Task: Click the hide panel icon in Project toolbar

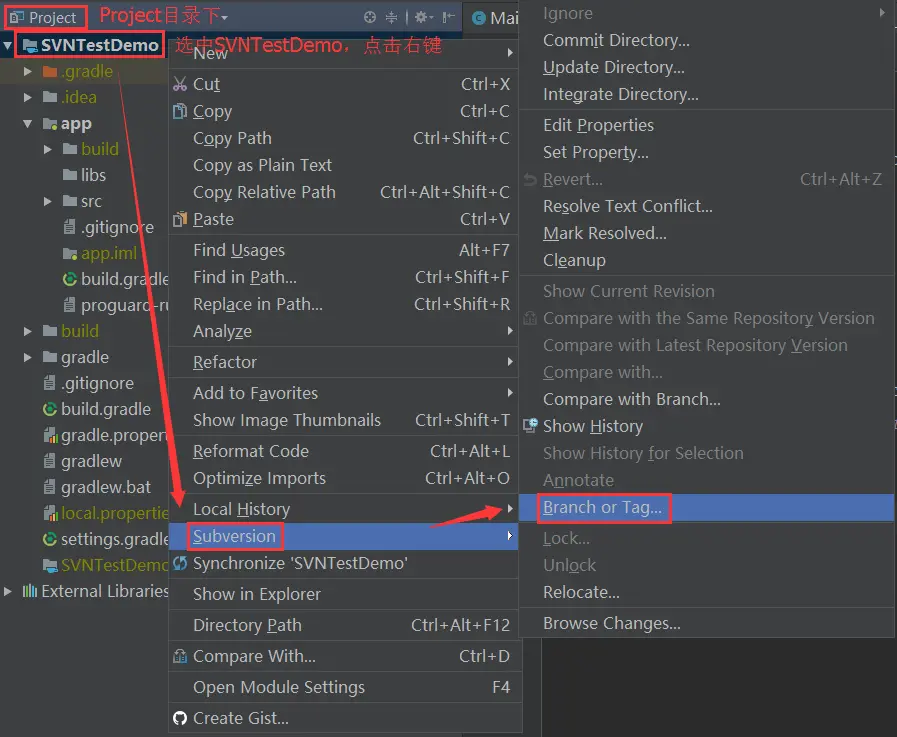Action: tap(448, 17)
